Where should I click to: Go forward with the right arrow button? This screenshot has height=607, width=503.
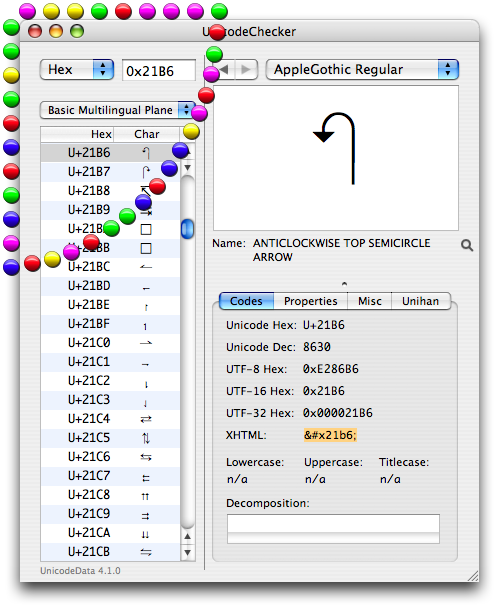(246, 70)
